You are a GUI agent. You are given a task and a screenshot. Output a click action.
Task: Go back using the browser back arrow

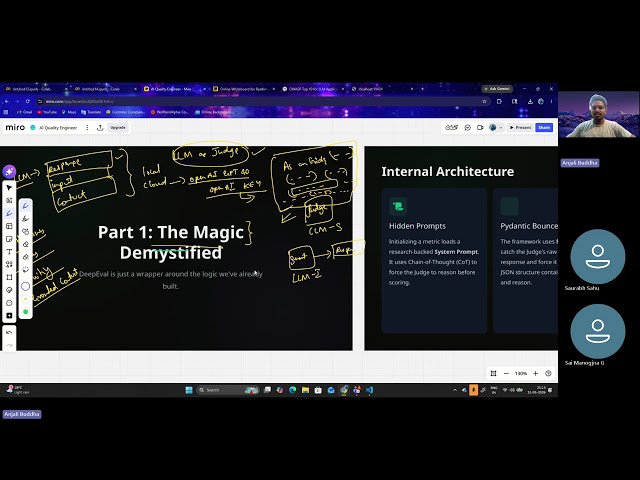[7, 101]
